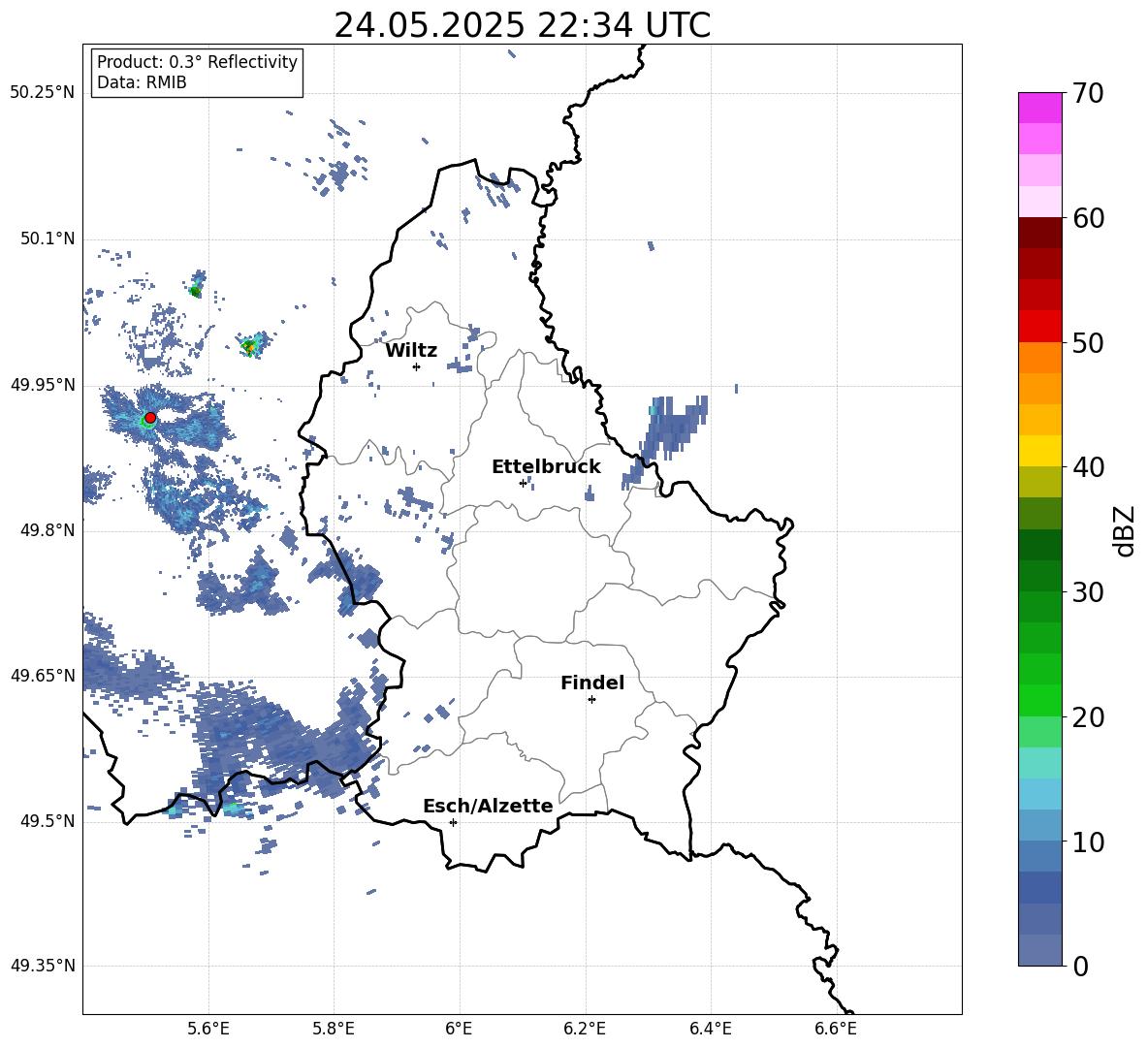Click the 50.25°N latitude tick label
Viewport: 1148px width, 1048px height.
coord(43,93)
